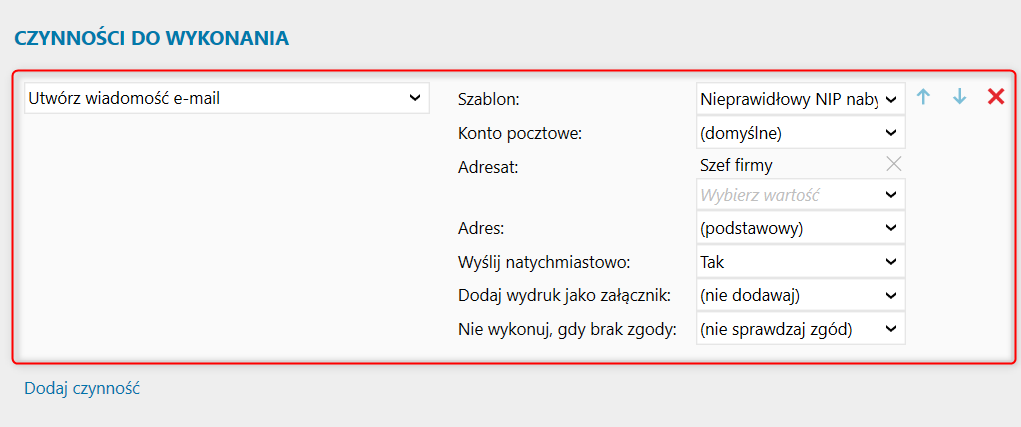The image size is (1021, 427).
Task: Remove Szef firmy recipient with X
Action: click(894, 164)
